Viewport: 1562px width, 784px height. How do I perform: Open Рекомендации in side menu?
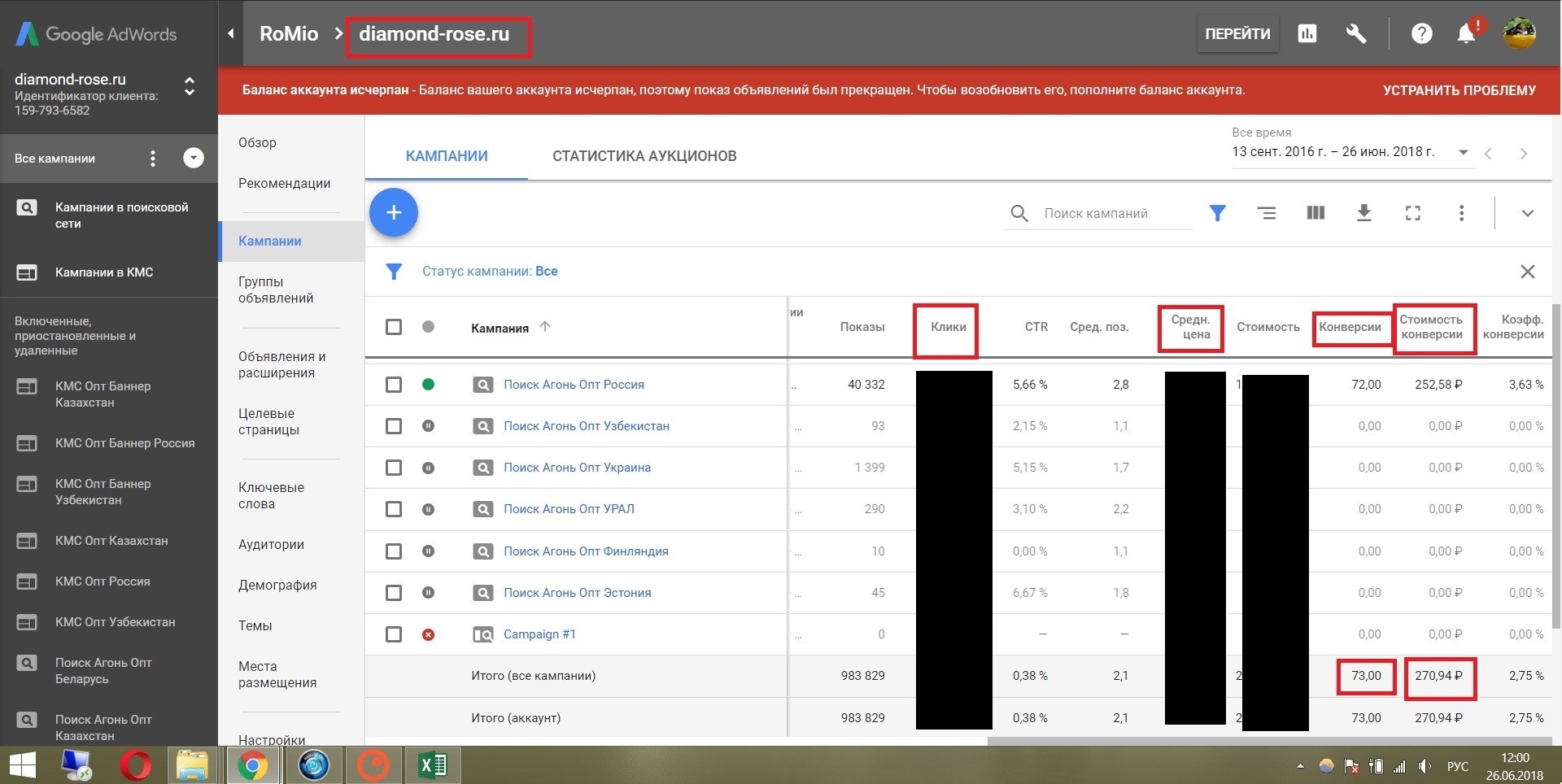click(x=285, y=183)
